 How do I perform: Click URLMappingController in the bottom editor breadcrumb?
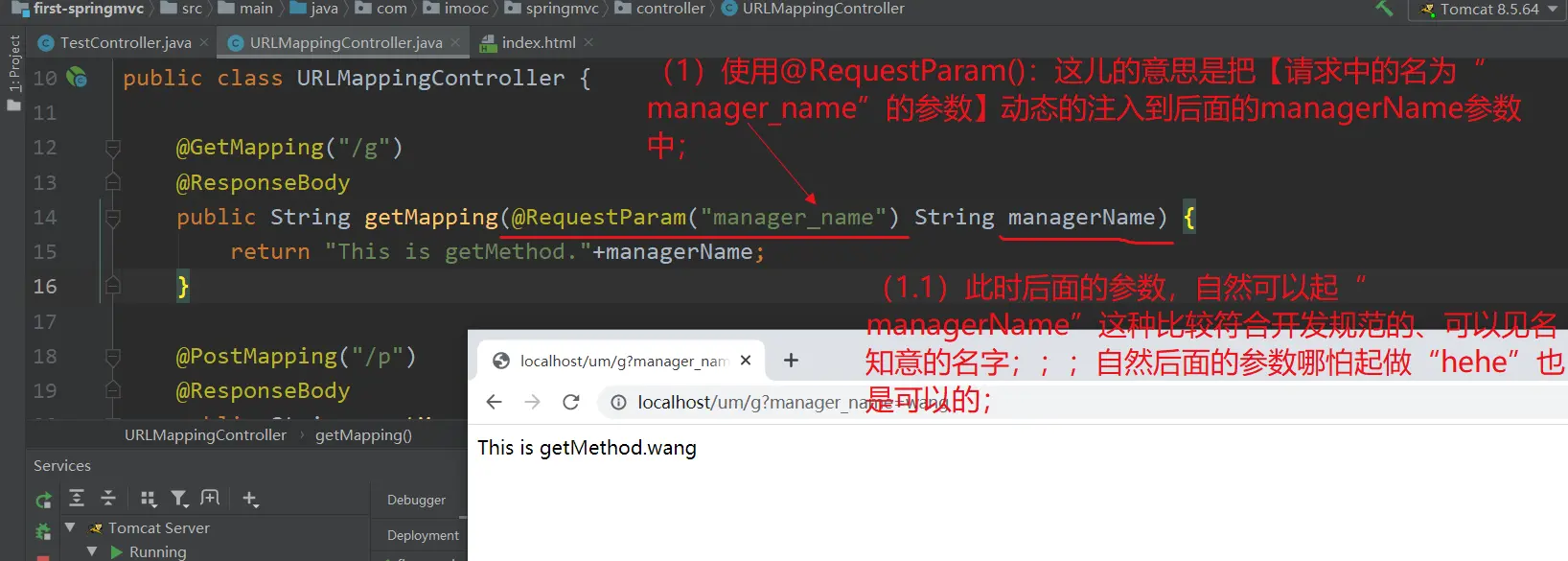pyautogui.click(x=205, y=435)
